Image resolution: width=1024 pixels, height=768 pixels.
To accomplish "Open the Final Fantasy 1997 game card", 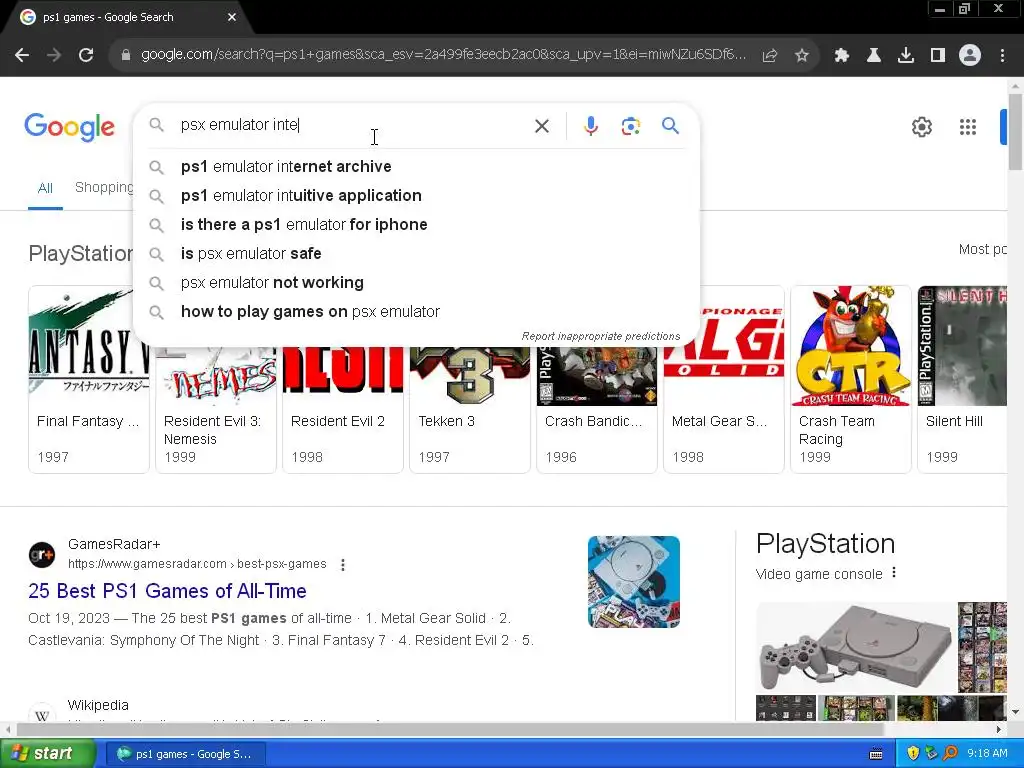I will pyautogui.click(x=89, y=379).
